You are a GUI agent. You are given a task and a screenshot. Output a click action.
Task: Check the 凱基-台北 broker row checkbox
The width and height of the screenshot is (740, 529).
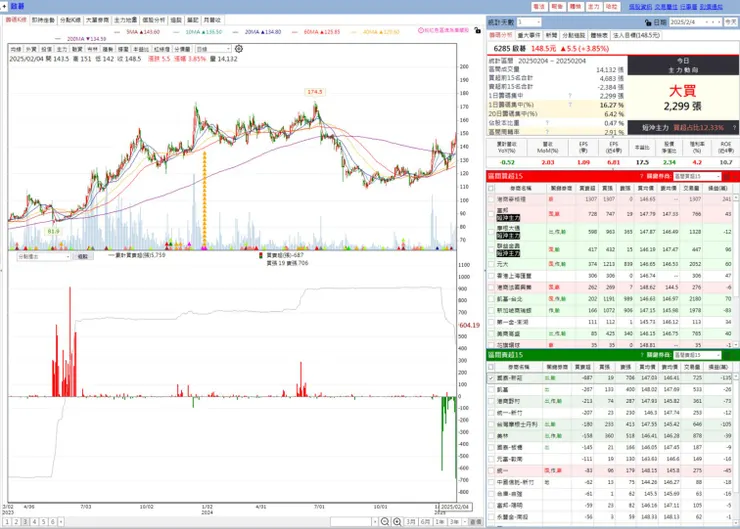491,299
